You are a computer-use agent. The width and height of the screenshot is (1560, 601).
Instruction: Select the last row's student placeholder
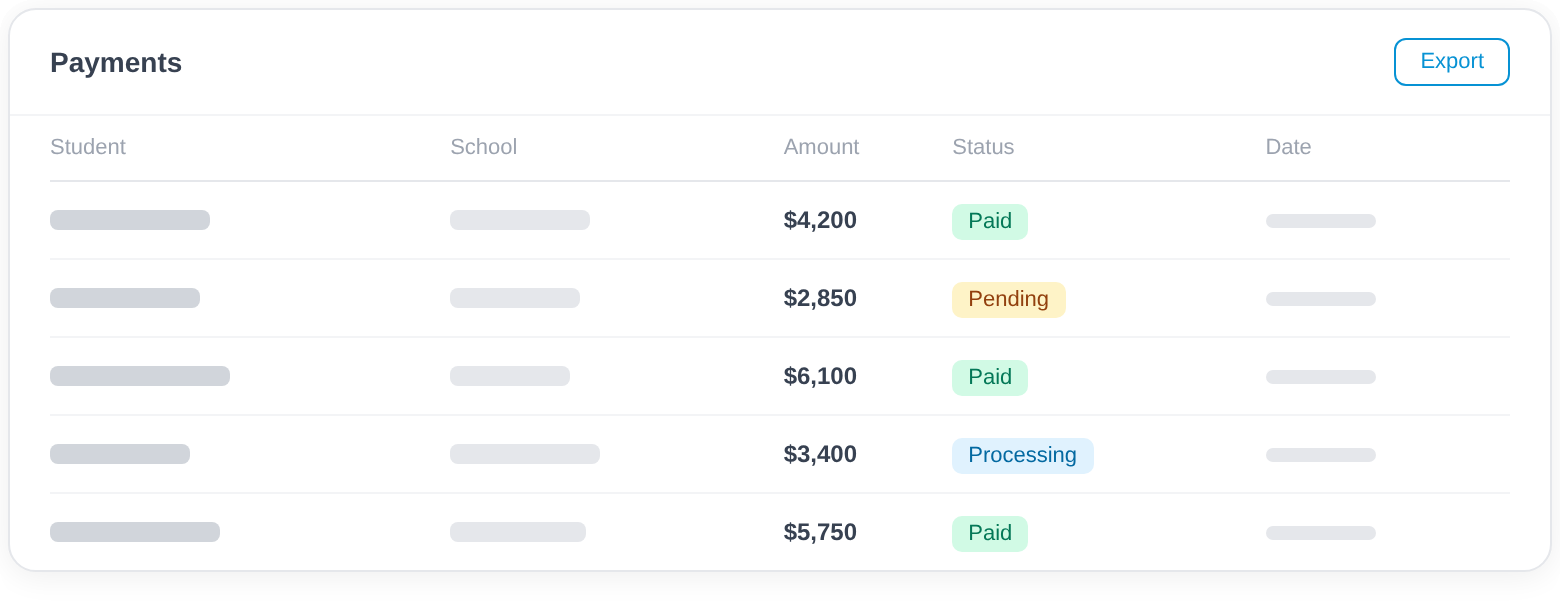pyautogui.click(x=135, y=532)
